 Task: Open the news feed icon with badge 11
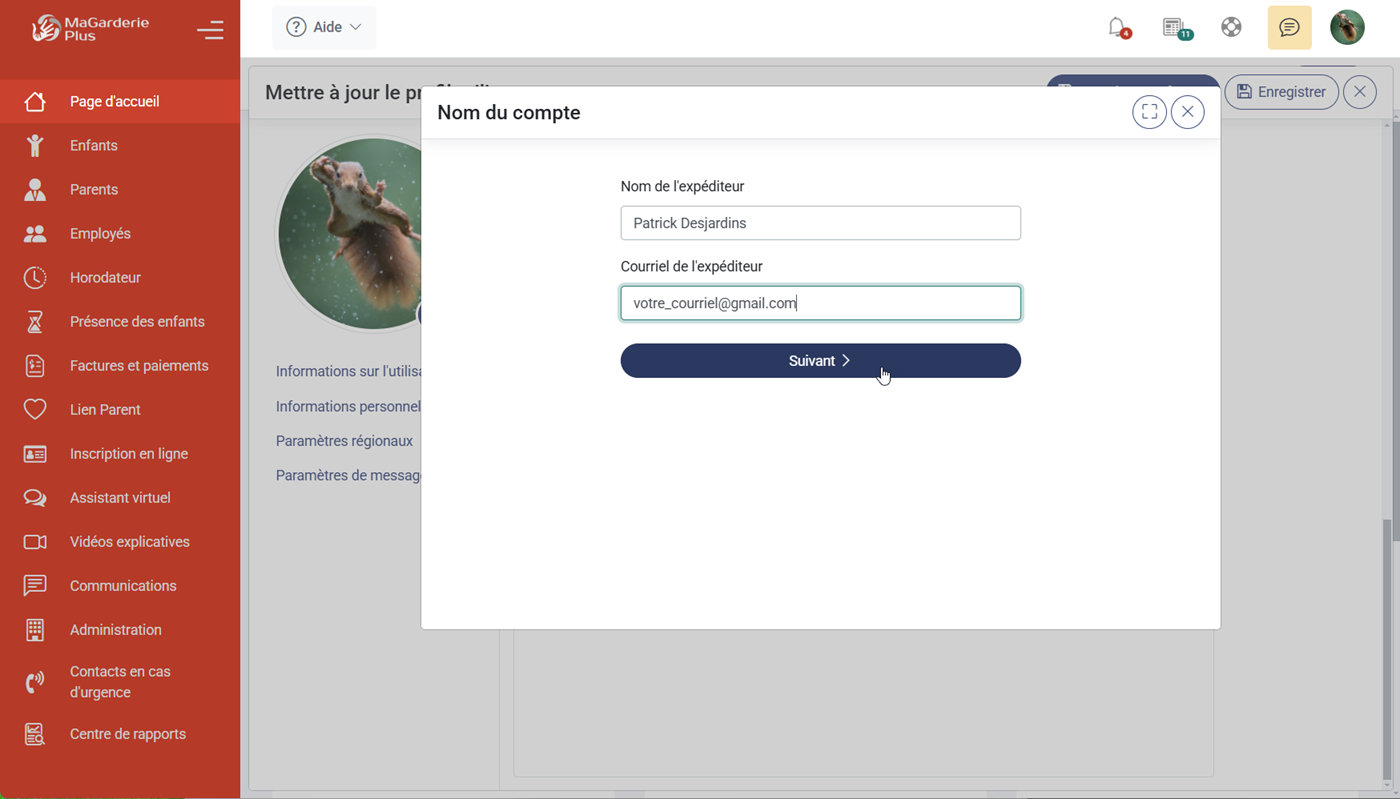(x=1176, y=27)
